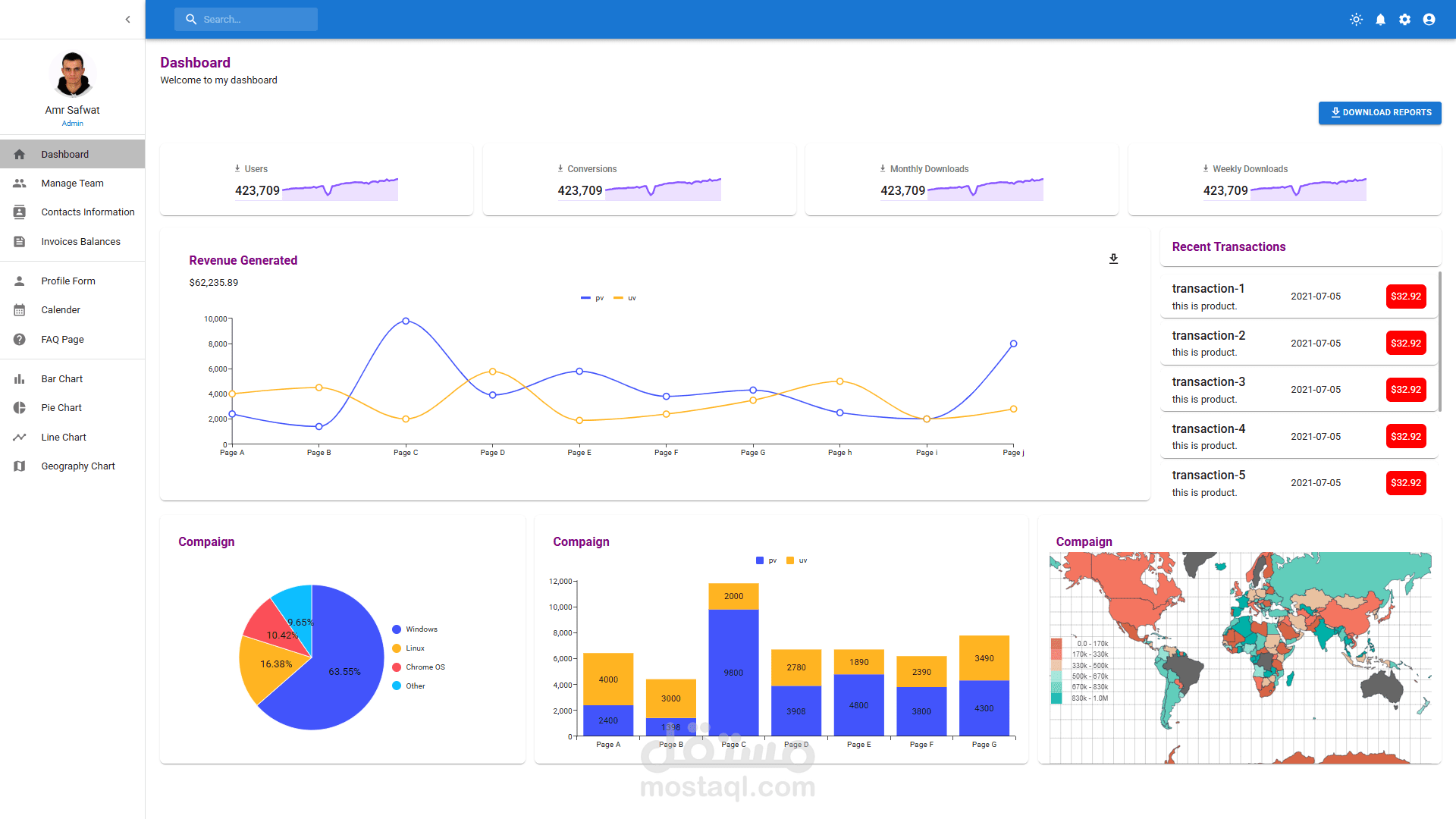This screenshot has height=819, width=1456.
Task: Click the Geography Chart map icon
Action: [x=20, y=466]
